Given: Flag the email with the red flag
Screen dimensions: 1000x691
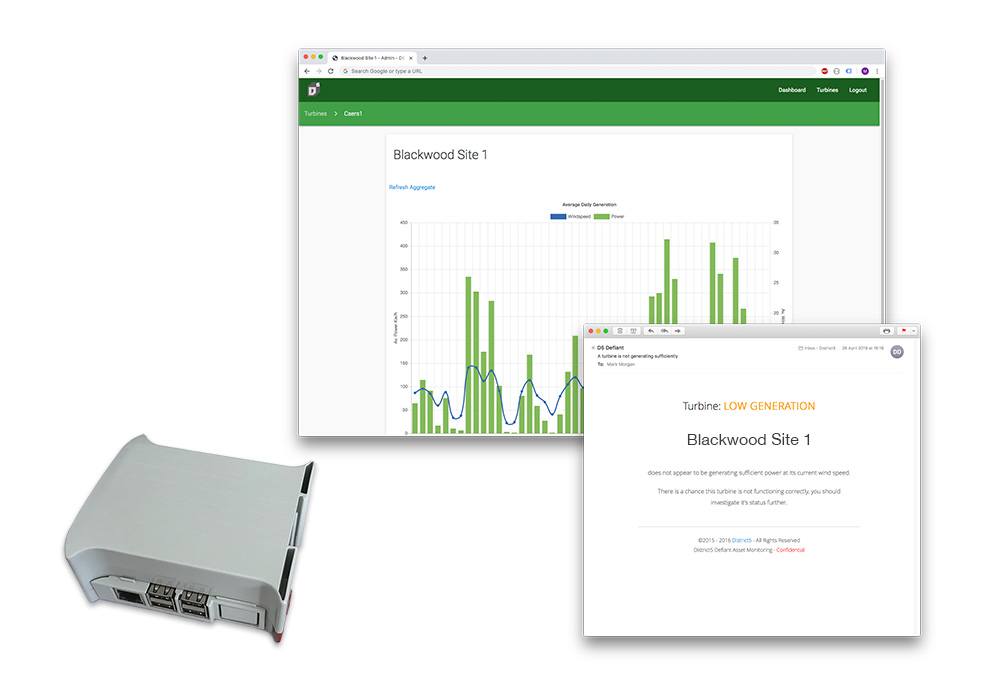Looking at the screenshot, I should 904,331.
